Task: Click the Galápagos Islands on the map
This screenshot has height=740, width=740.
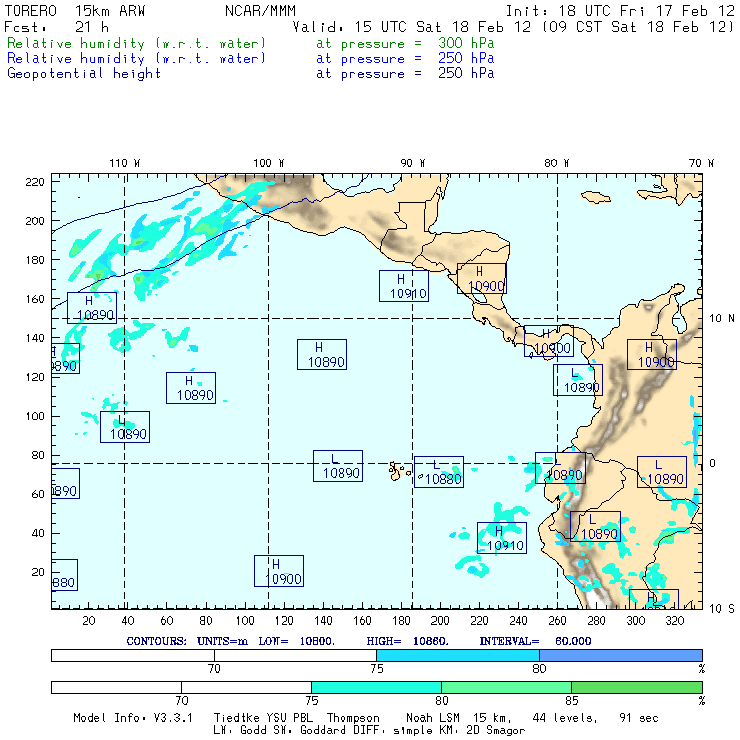Action: (399, 471)
